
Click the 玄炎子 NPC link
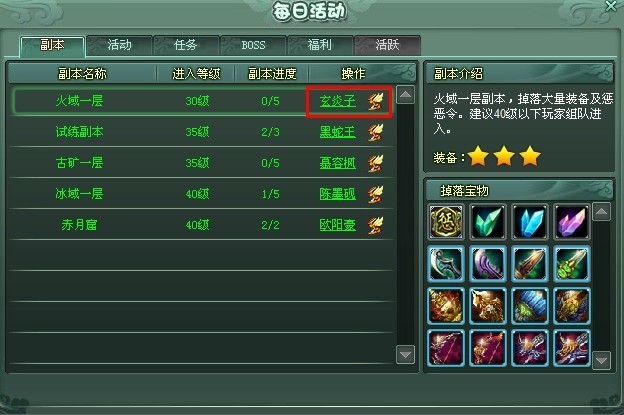point(337,101)
